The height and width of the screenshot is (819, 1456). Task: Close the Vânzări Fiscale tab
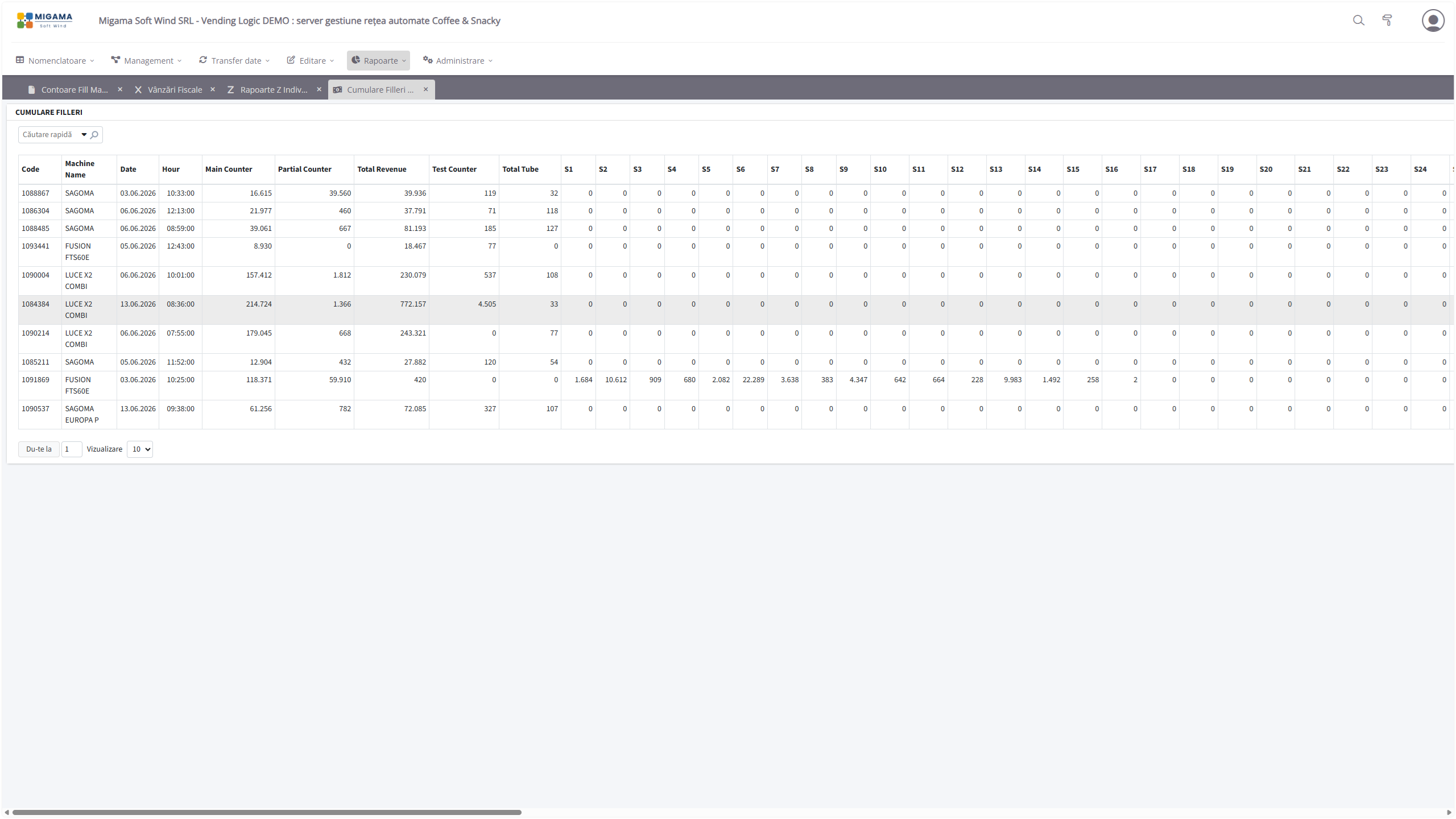click(x=213, y=89)
